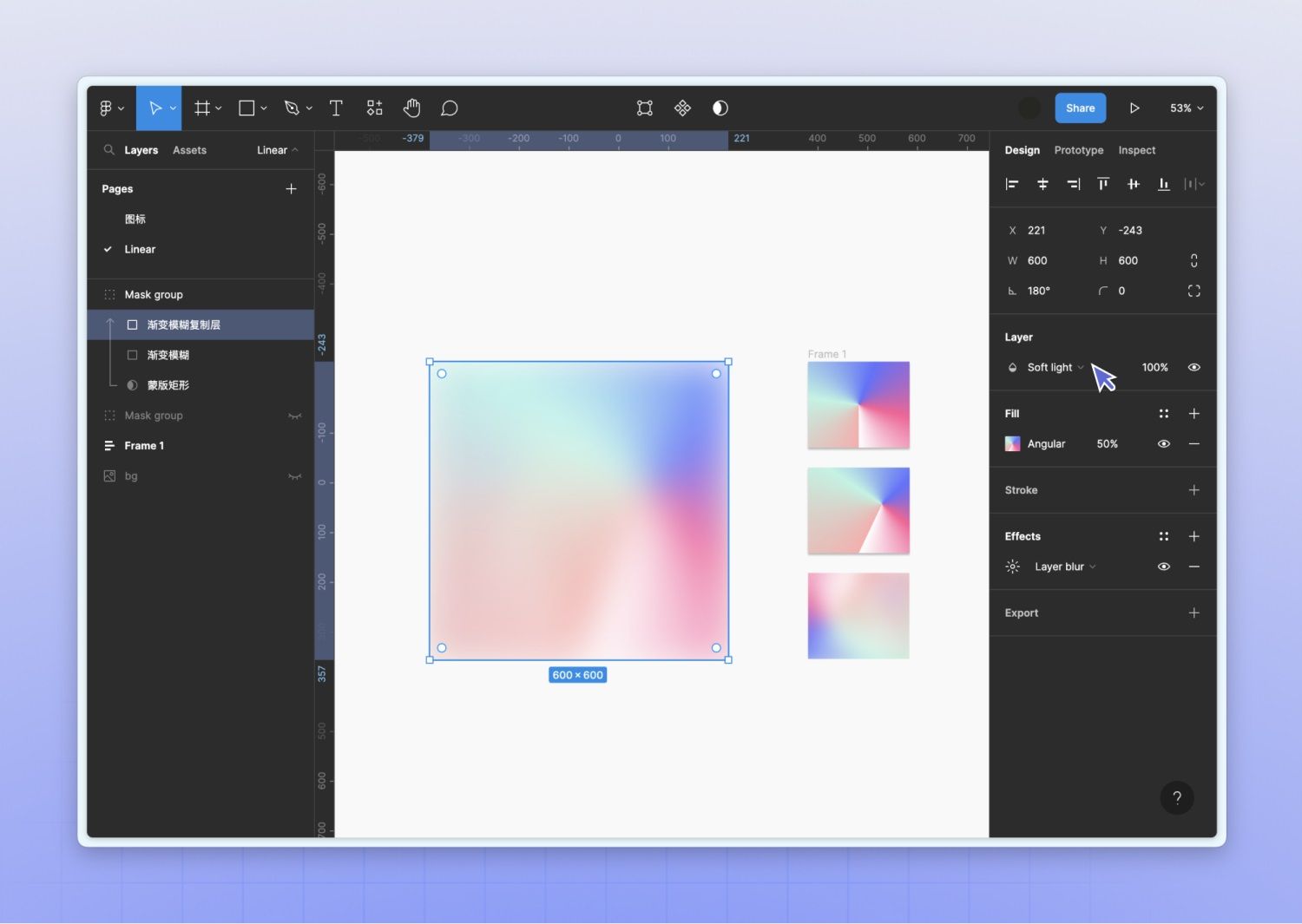Open Frame tool options chevron

219,108
